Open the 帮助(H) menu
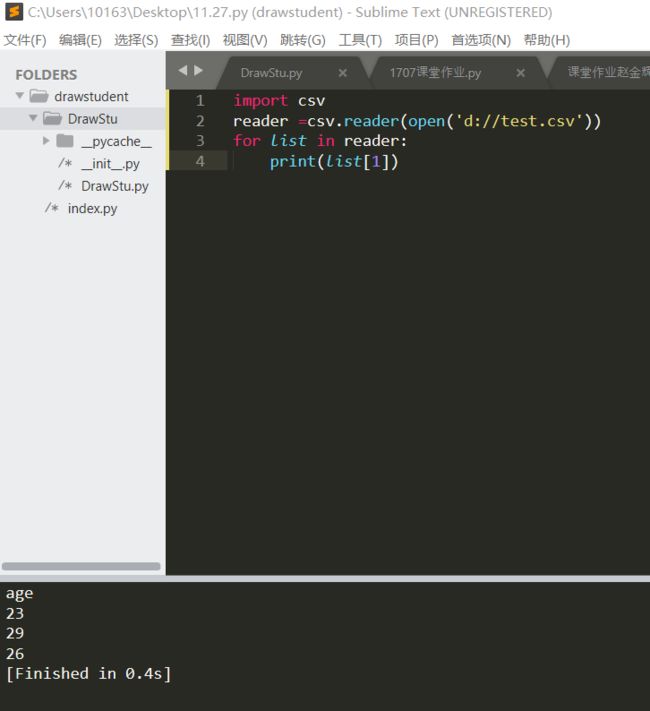The height and width of the screenshot is (711, 650). click(547, 40)
